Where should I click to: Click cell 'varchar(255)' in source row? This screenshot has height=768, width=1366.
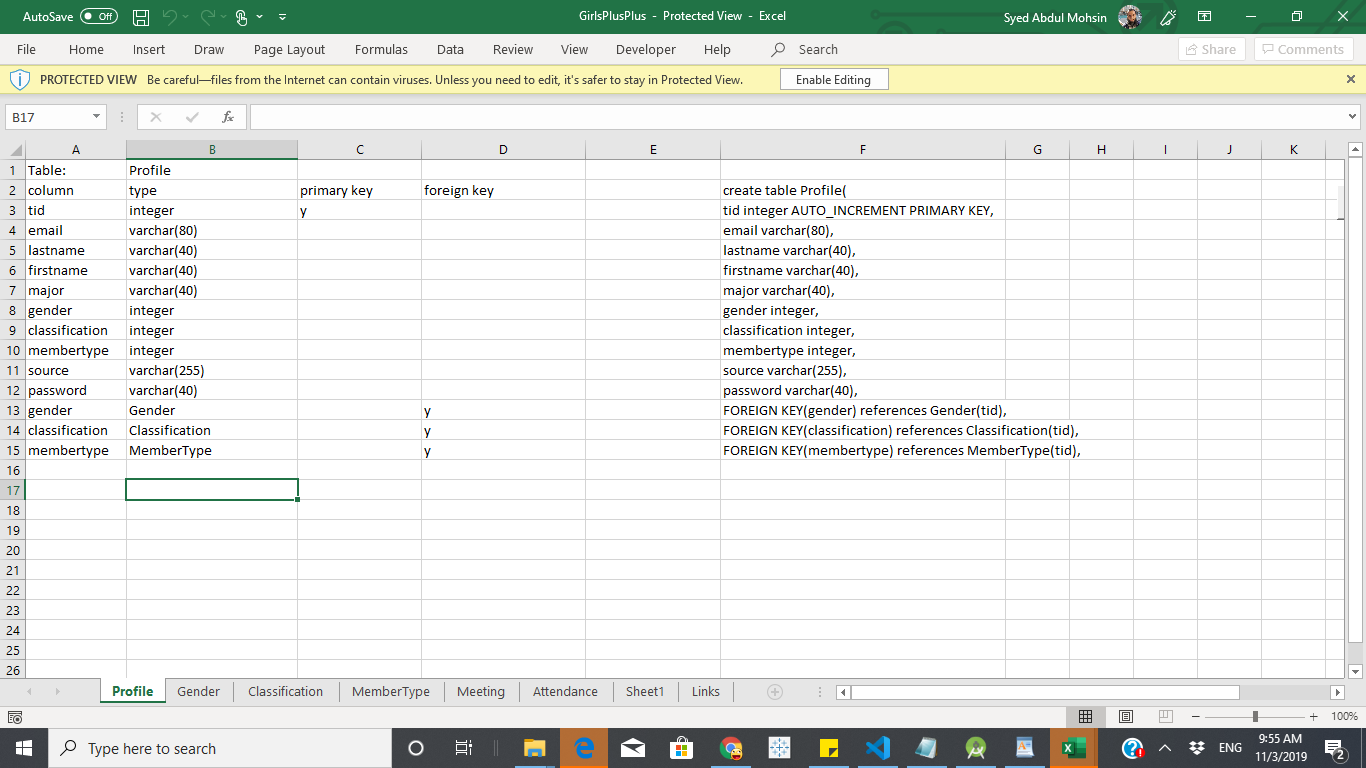point(211,370)
